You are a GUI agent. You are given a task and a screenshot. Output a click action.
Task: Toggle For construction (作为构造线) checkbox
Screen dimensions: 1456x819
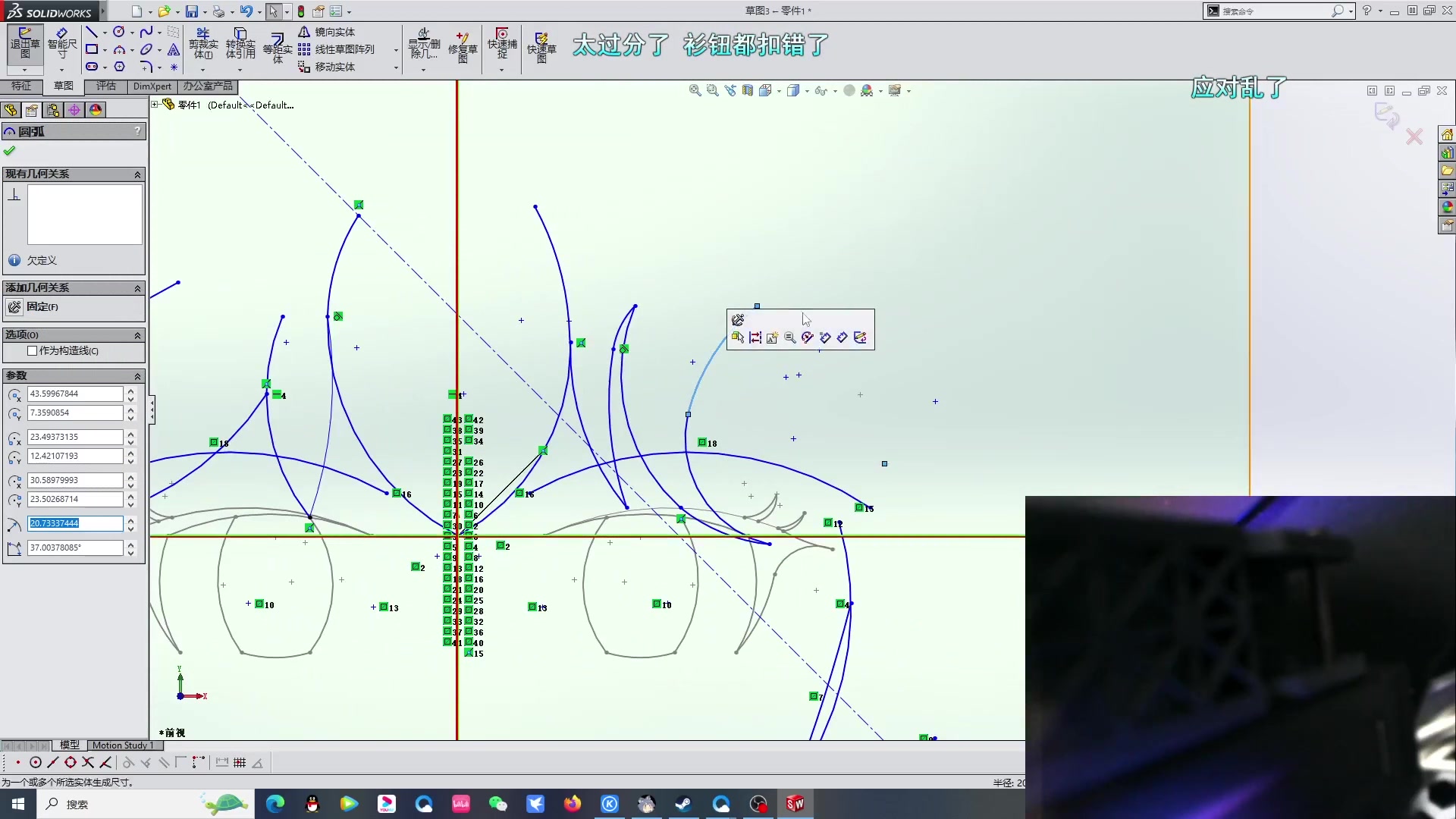point(32,350)
